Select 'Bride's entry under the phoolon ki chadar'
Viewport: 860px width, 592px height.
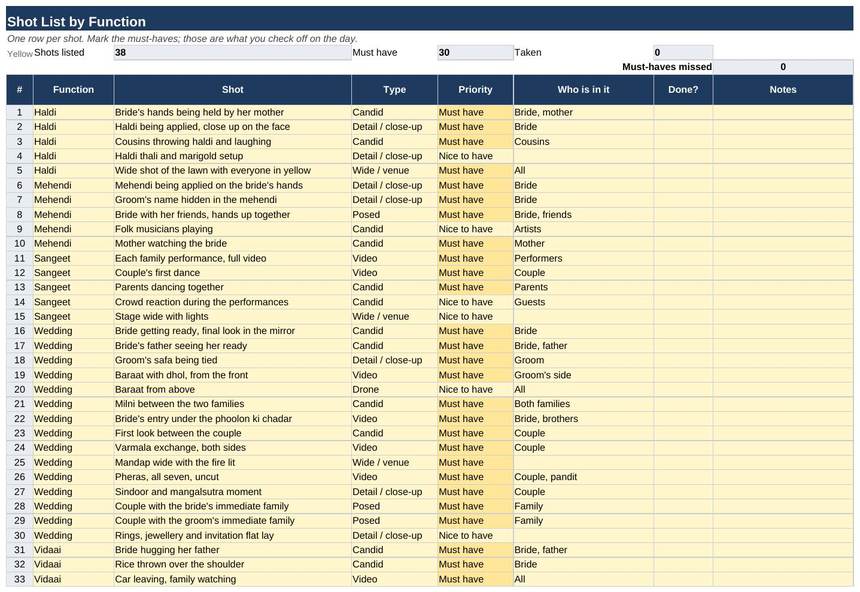[233, 419]
